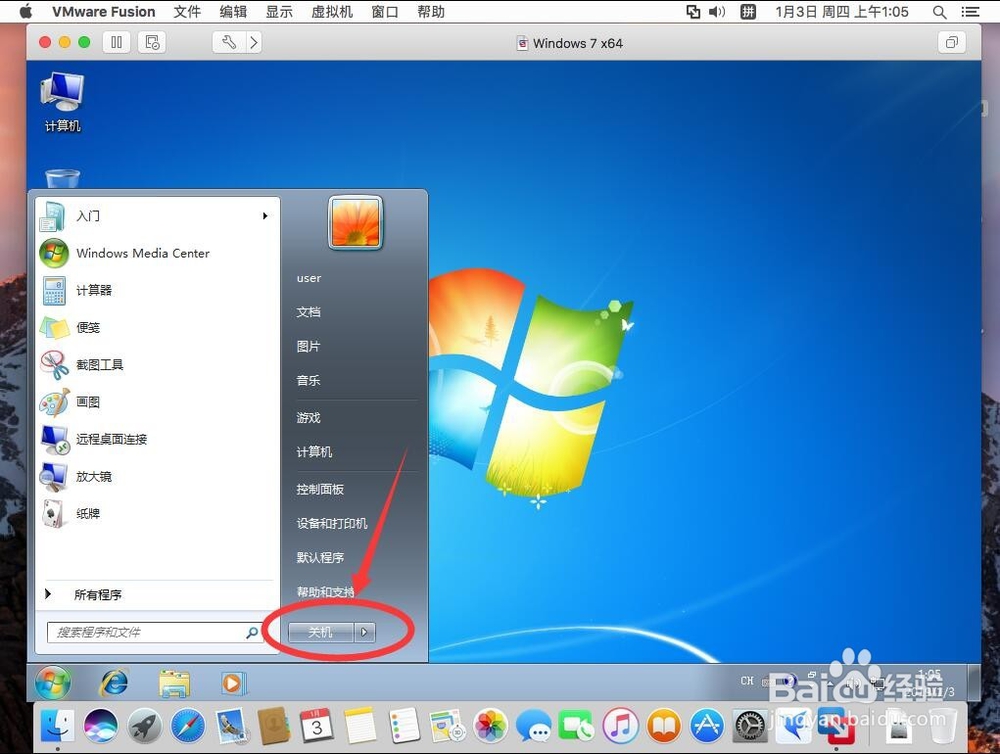The image size is (1000, 754).
Task: Click the Windows Start orb
Action: click(x=53, y=683)
